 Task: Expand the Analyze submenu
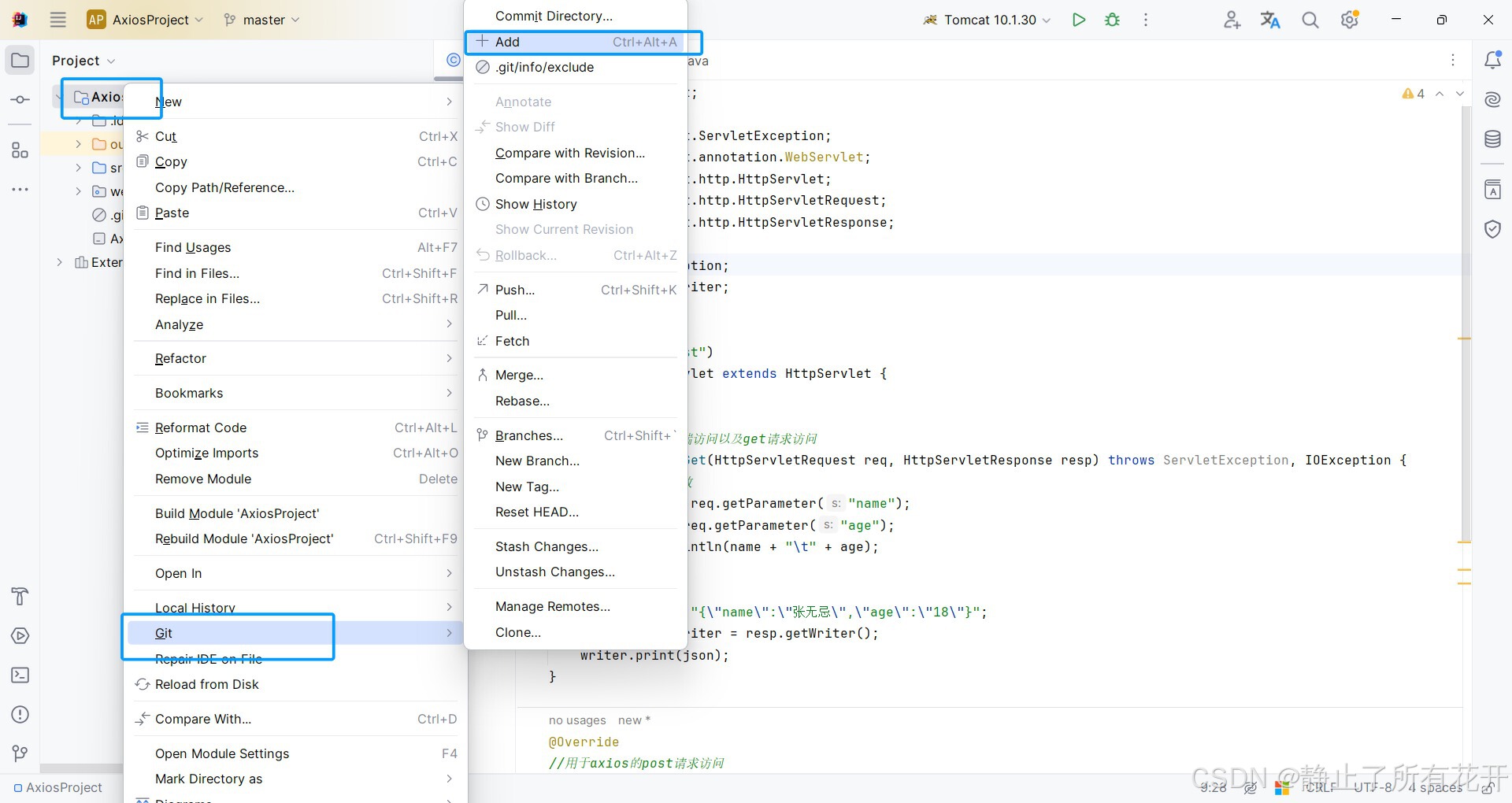295,324
